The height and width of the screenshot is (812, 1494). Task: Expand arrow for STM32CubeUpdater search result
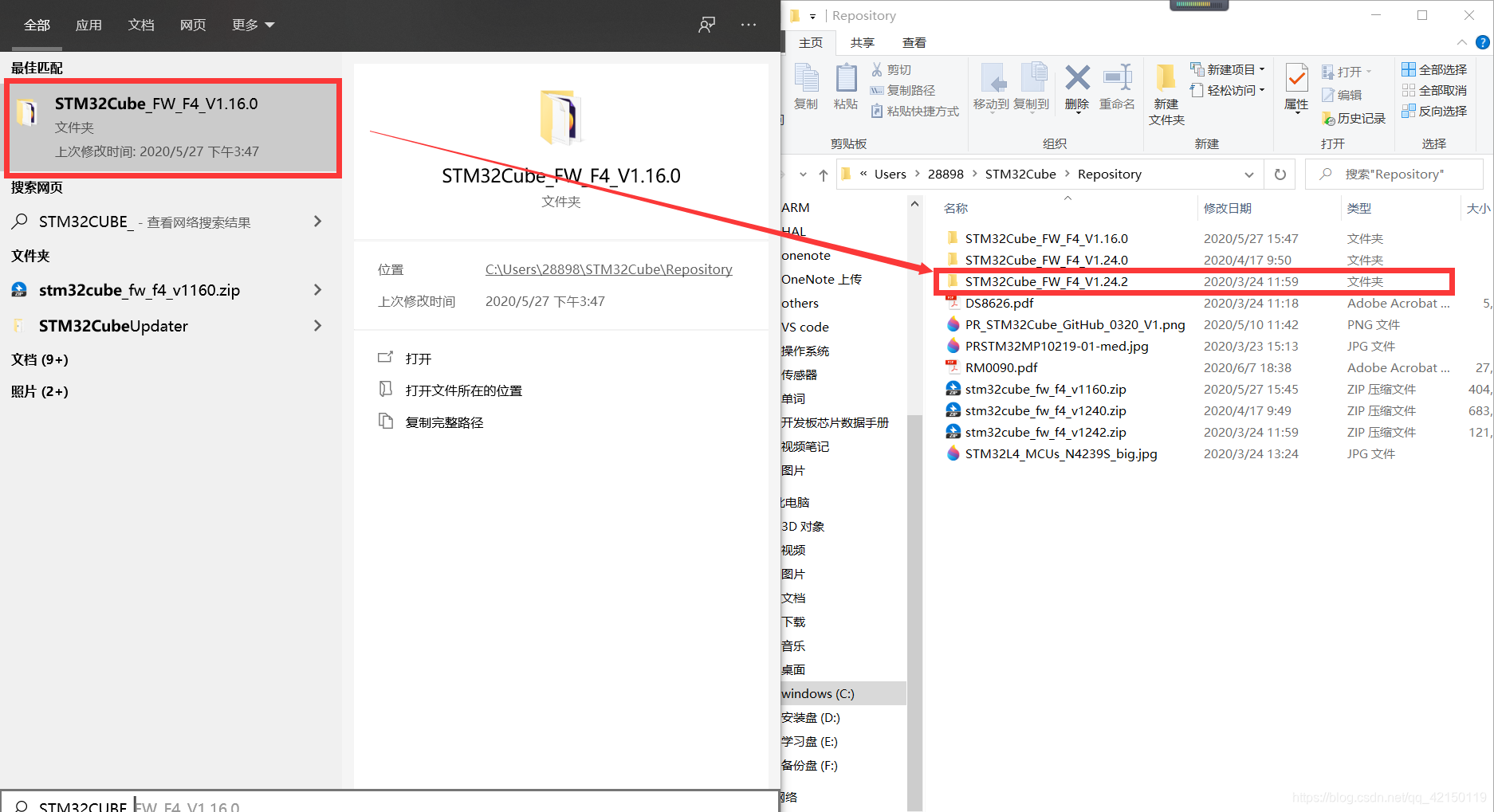tap(317, 326)
